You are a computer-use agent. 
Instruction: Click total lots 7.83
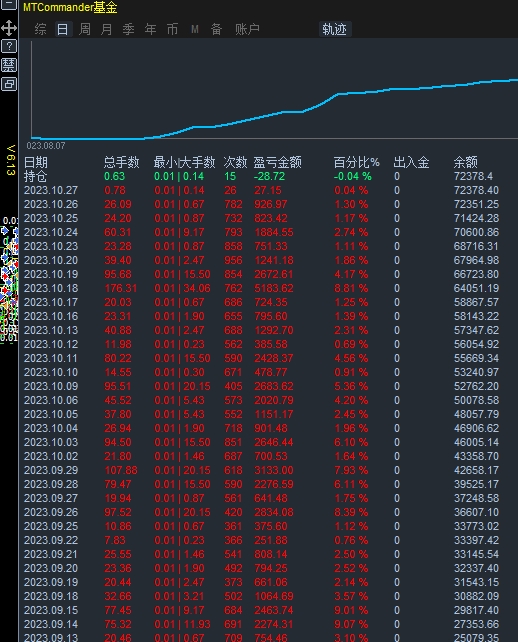[115, 540]
